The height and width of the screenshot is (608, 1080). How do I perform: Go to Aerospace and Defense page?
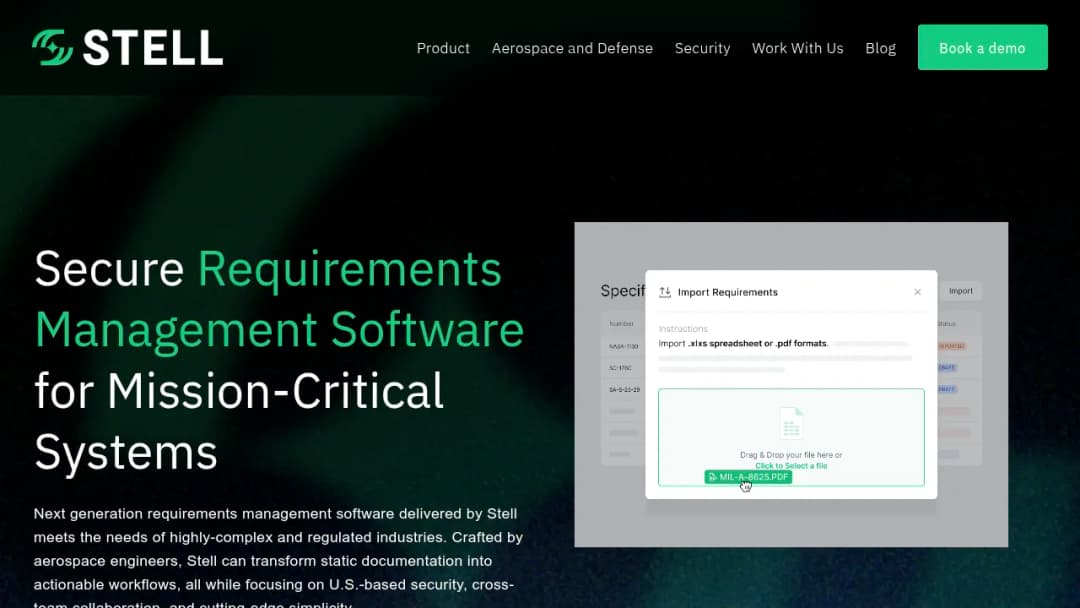pyautogui.click(x=572, y=48)
